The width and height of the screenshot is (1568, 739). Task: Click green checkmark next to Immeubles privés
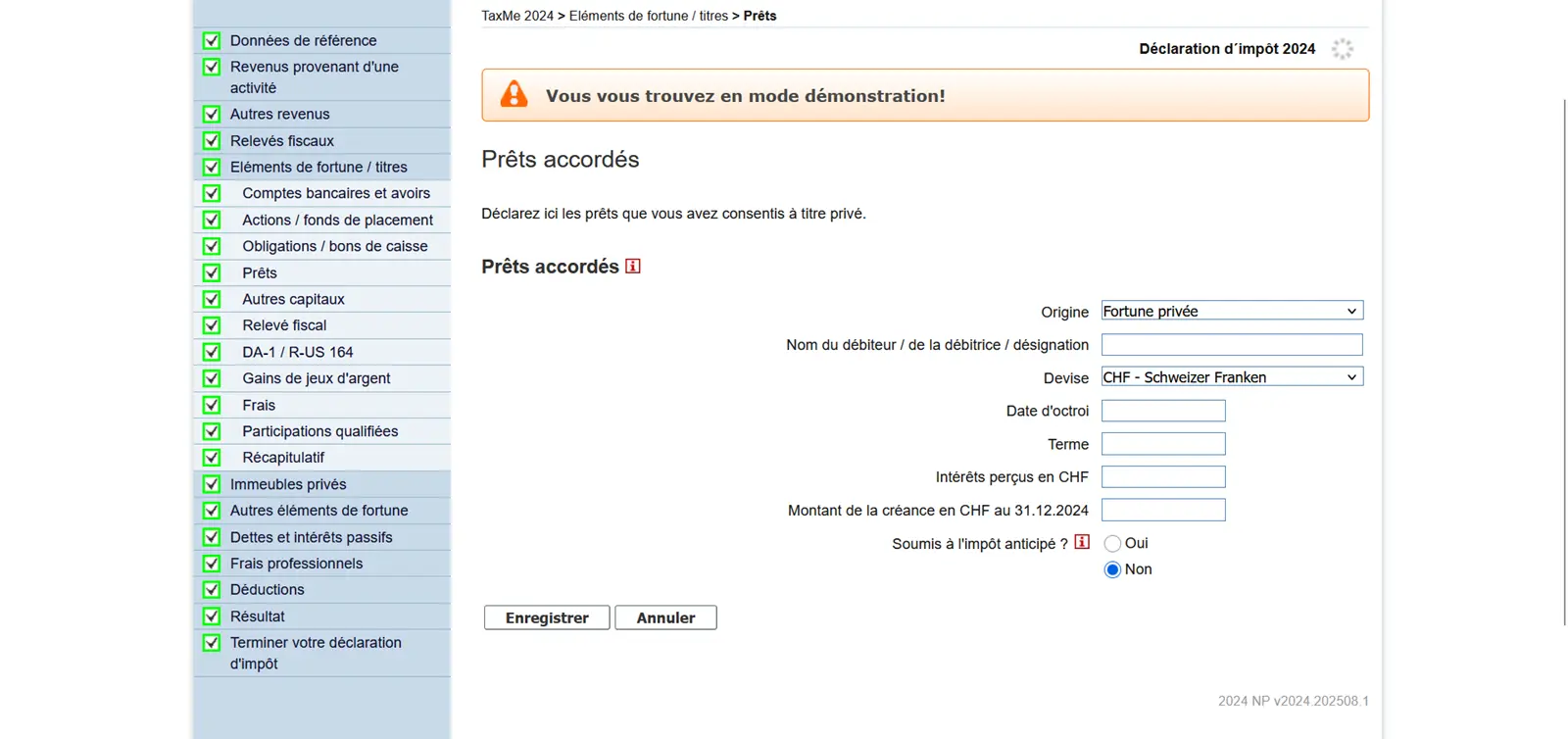212,484
